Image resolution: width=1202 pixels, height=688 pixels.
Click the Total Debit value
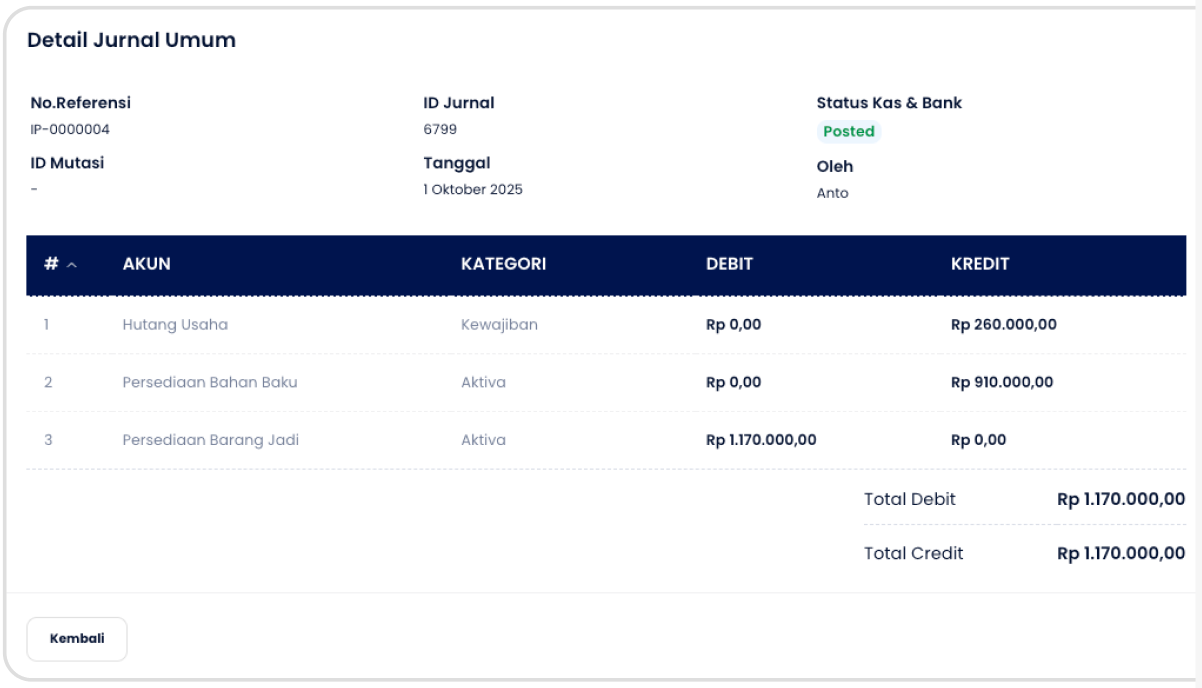click(1120, 500)
